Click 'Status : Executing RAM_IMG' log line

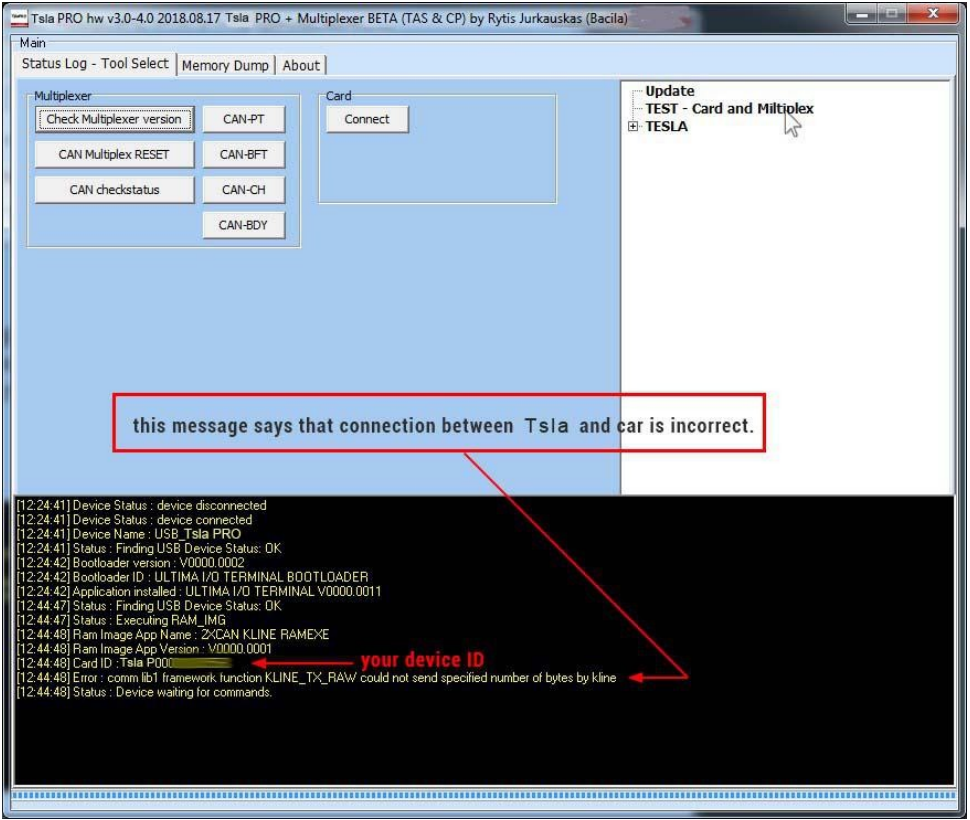121,620
